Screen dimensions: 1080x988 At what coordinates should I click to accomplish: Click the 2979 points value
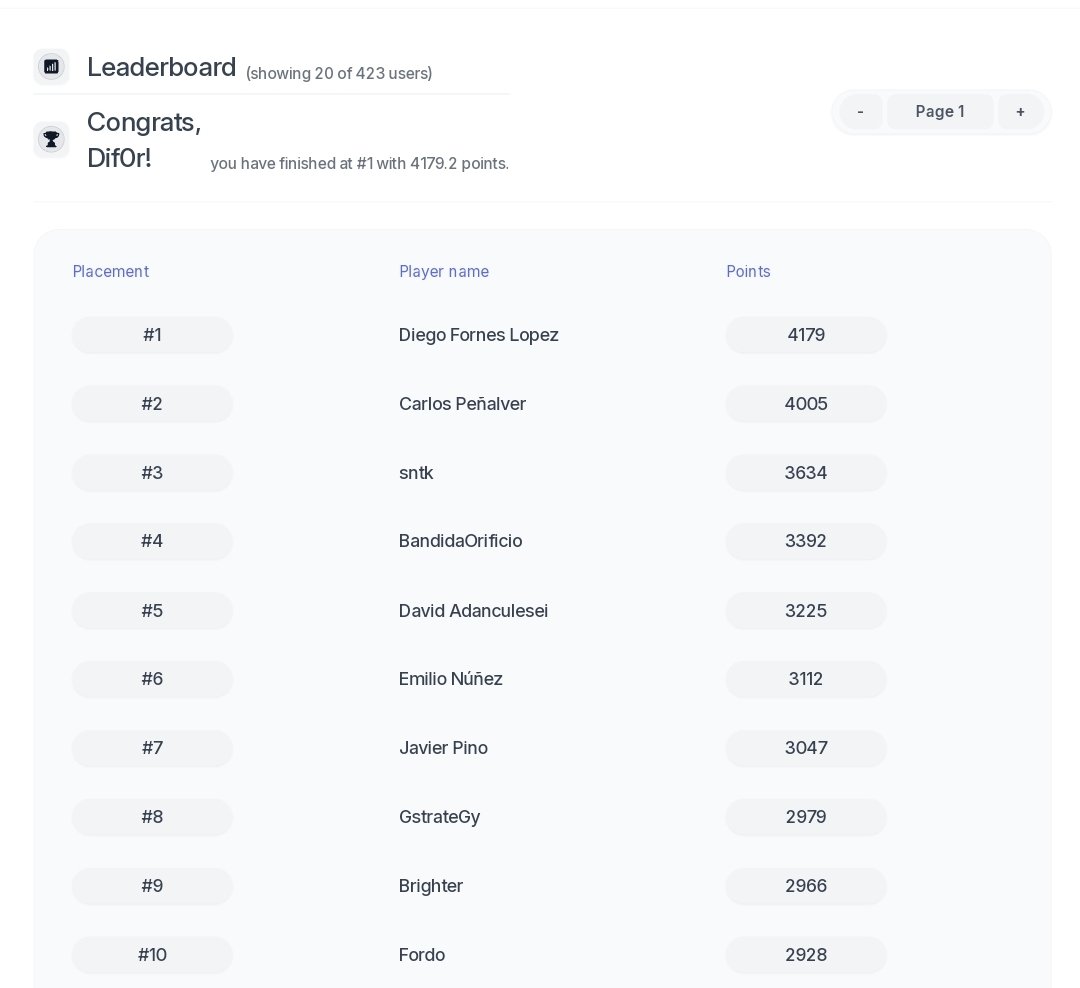tap(806, 816)
